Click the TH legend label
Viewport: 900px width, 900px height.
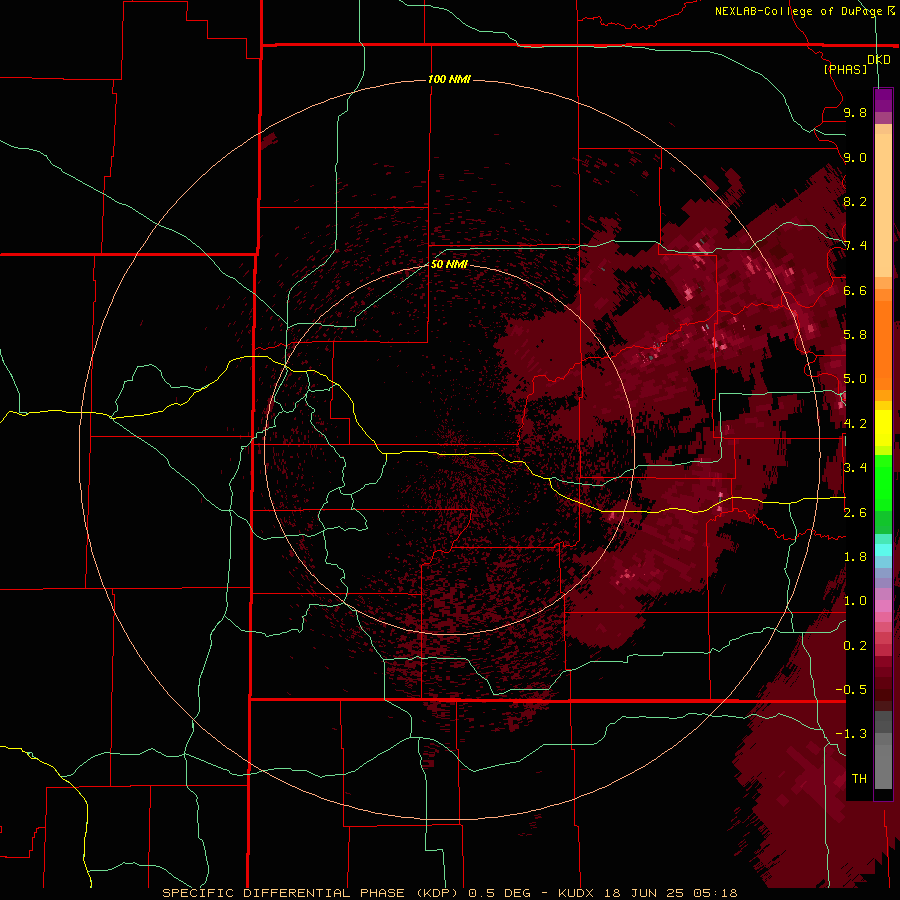pyautogui.click(x=859, y=778)
